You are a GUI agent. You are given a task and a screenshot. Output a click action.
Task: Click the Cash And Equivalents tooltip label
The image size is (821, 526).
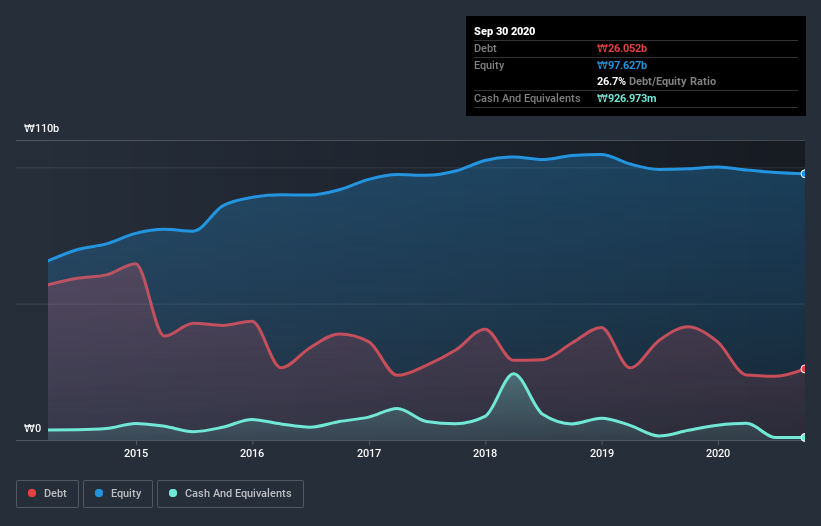pyautogui.click(x=527, y=98)
